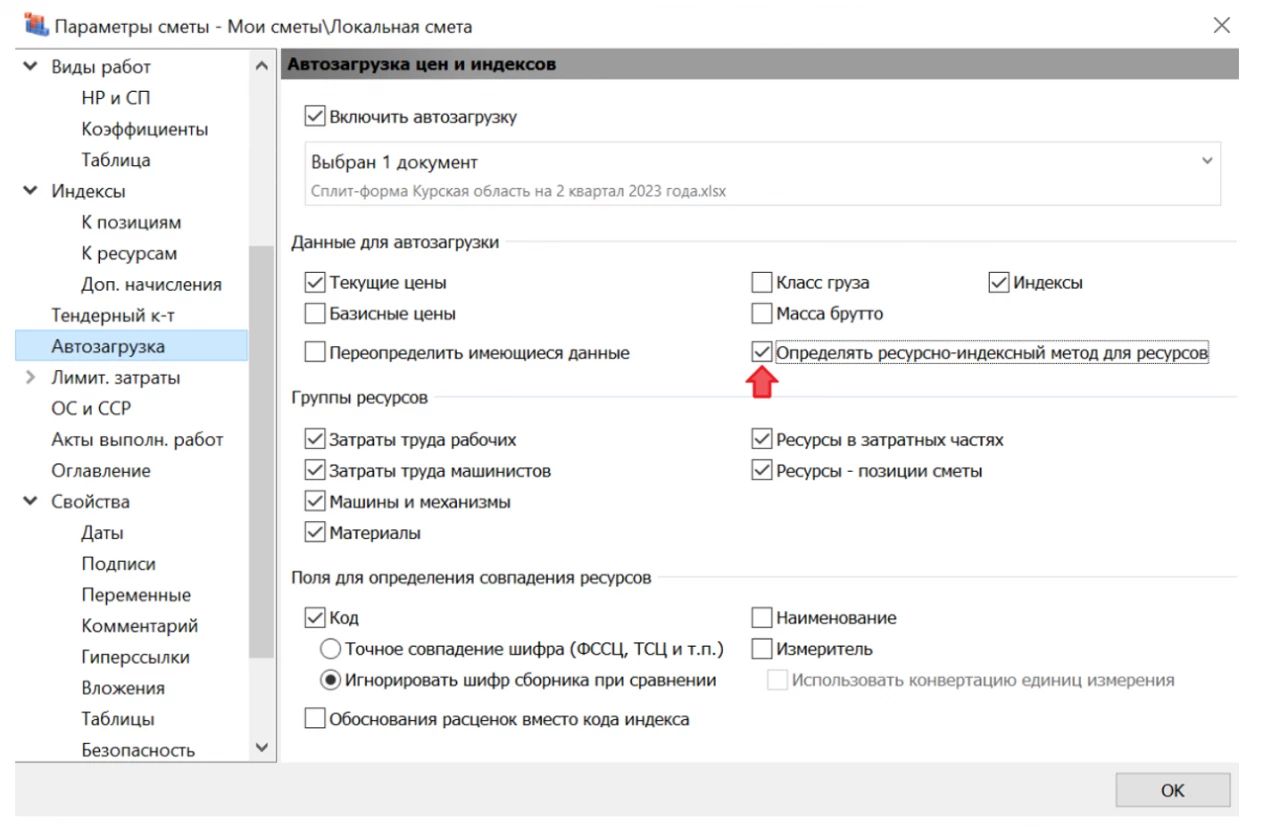Select ОС и ССР in sidebar
Image resolution: width=1280 pixels, height=827 pixels.
coord(91,409)
